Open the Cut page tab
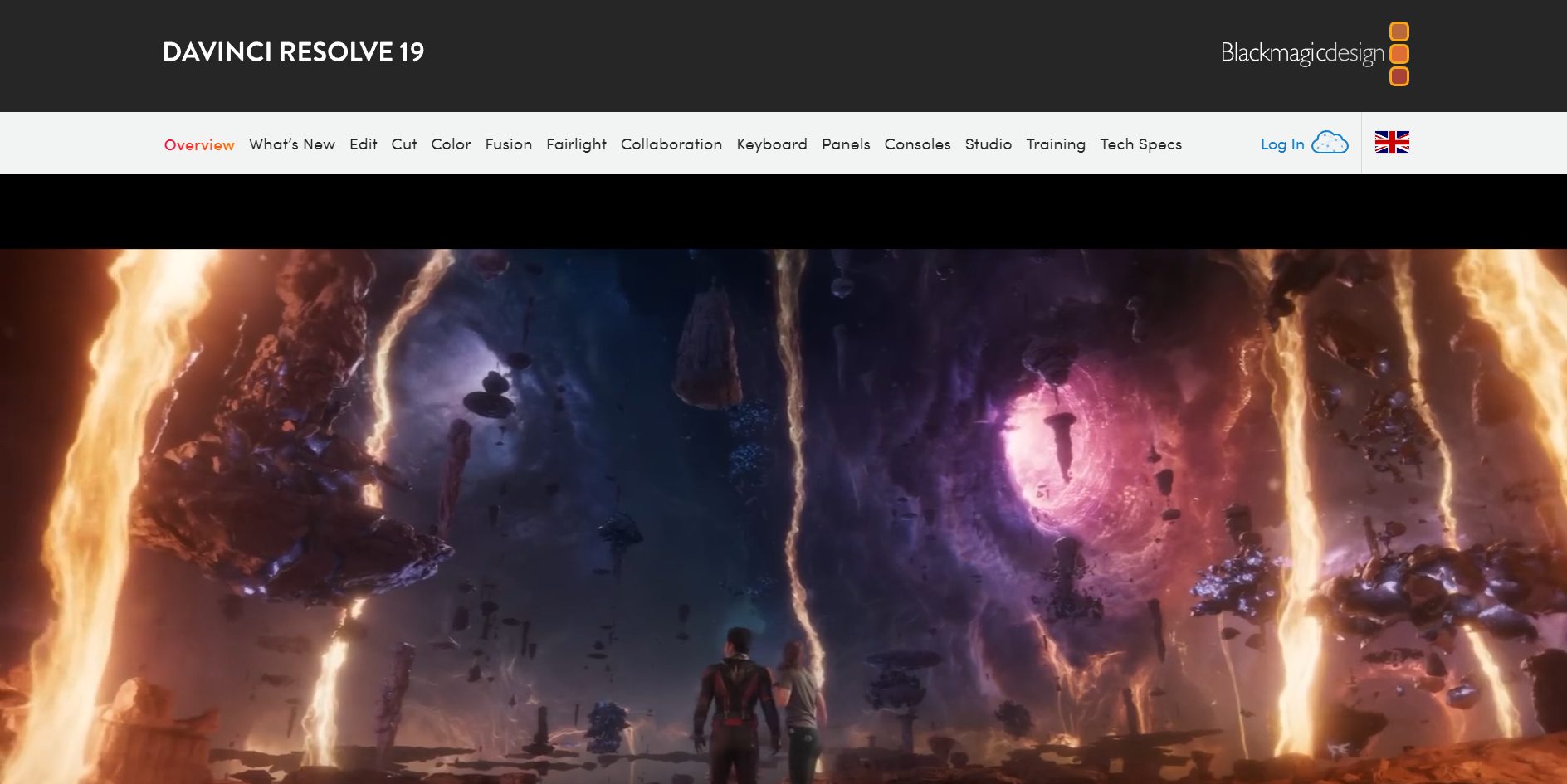 coord(404,144)
